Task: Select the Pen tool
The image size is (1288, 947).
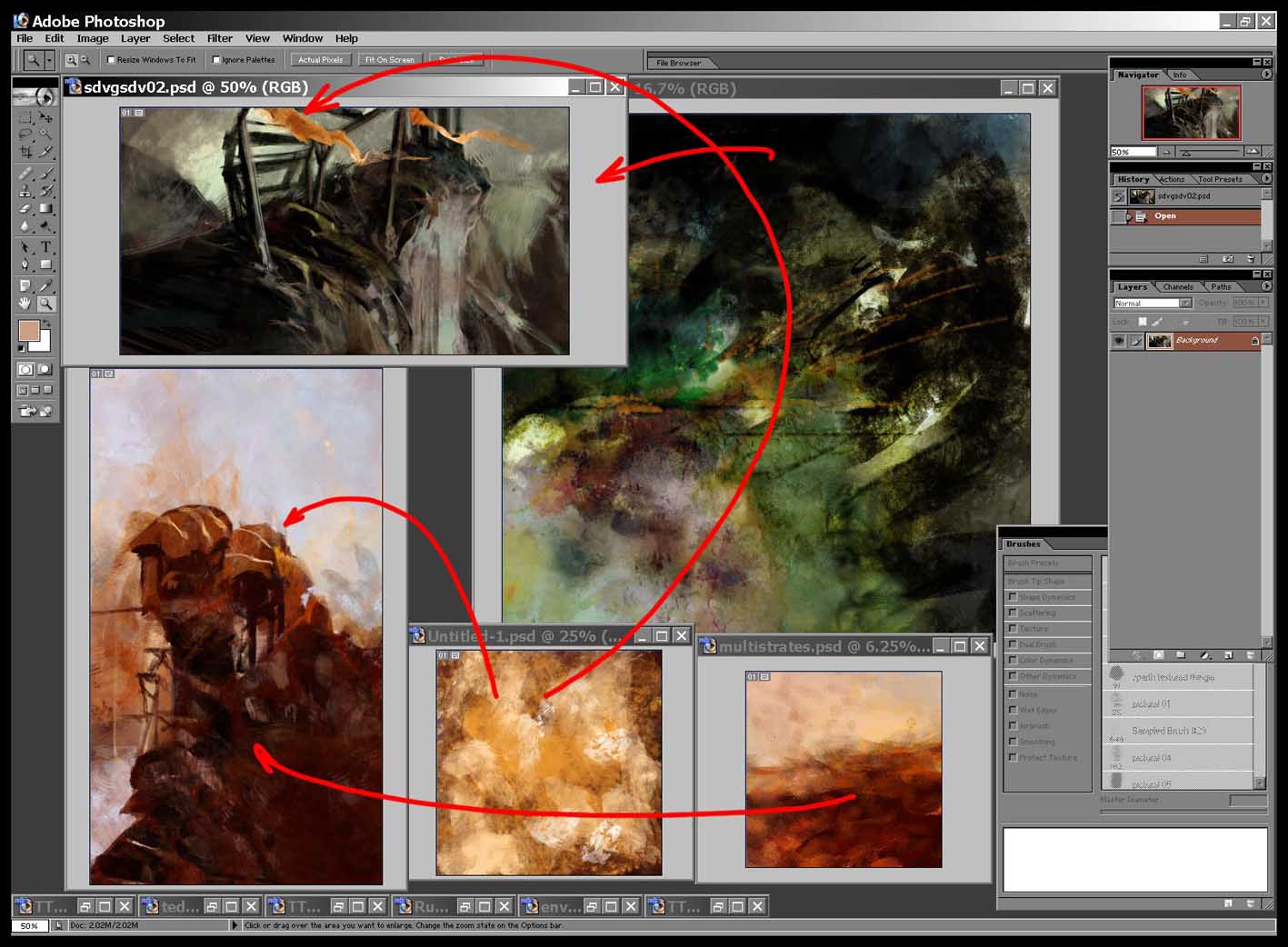Action: pos(26,264)
